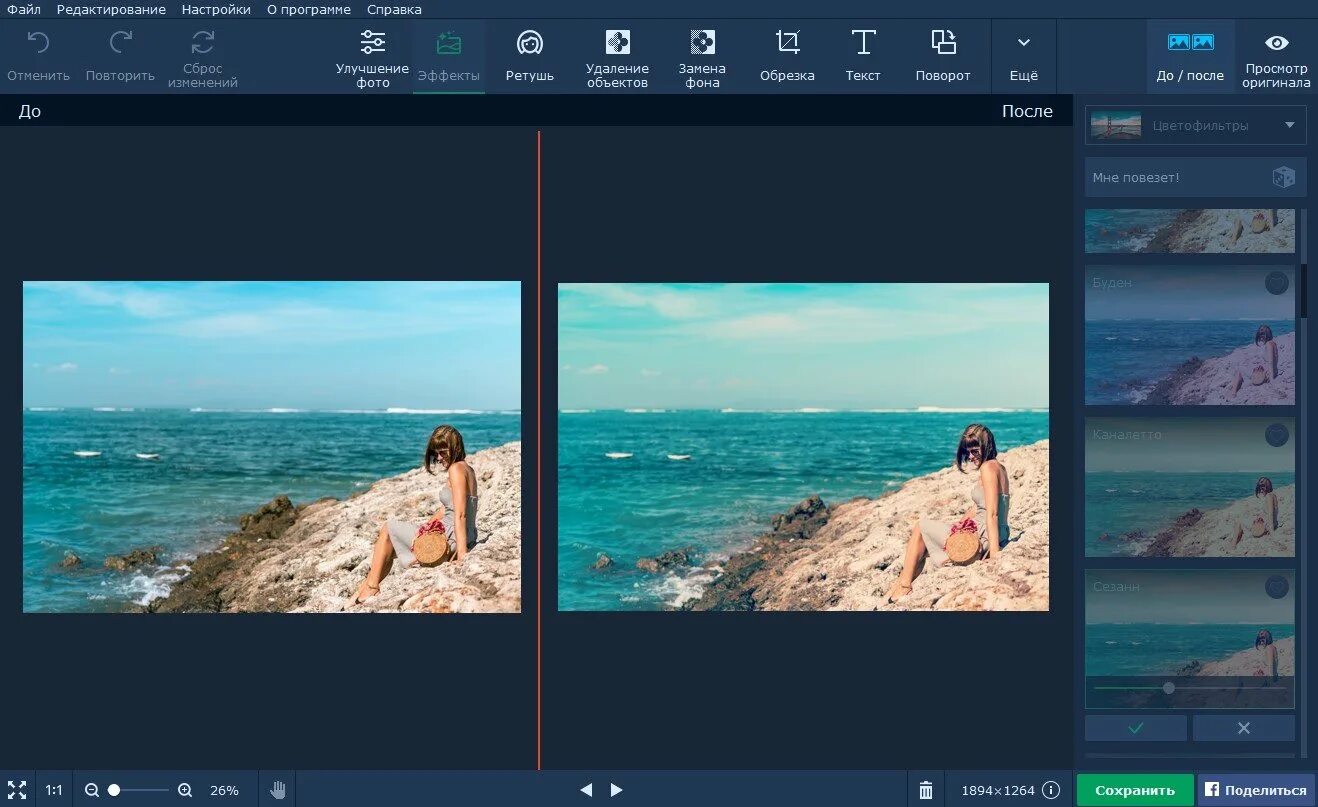This screenshot has width=1318, height=807.
Task: Open the Настройки menu
Action: click(216, 9)
